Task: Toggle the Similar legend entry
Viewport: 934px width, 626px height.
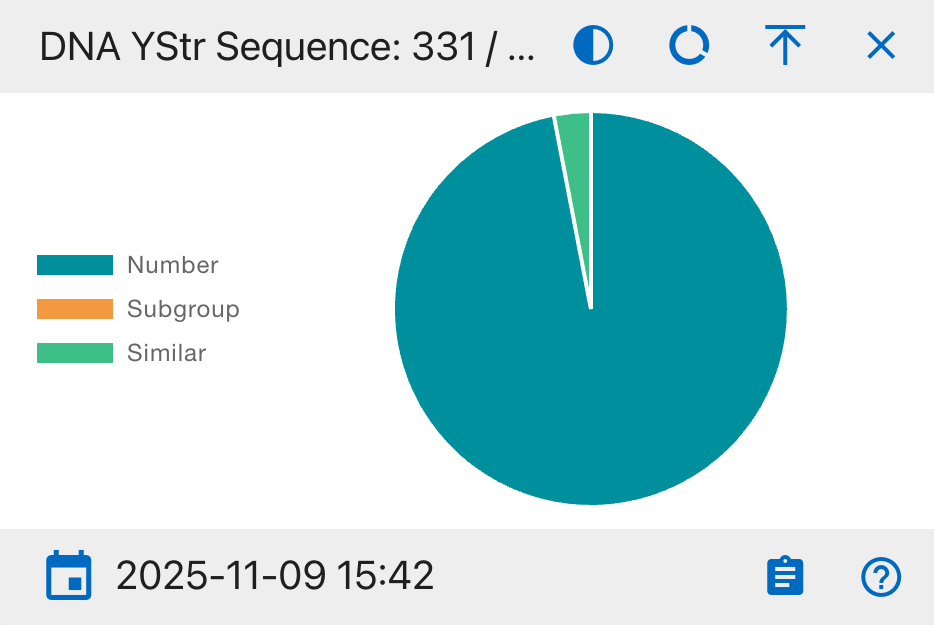Action: tap(122, 353)
